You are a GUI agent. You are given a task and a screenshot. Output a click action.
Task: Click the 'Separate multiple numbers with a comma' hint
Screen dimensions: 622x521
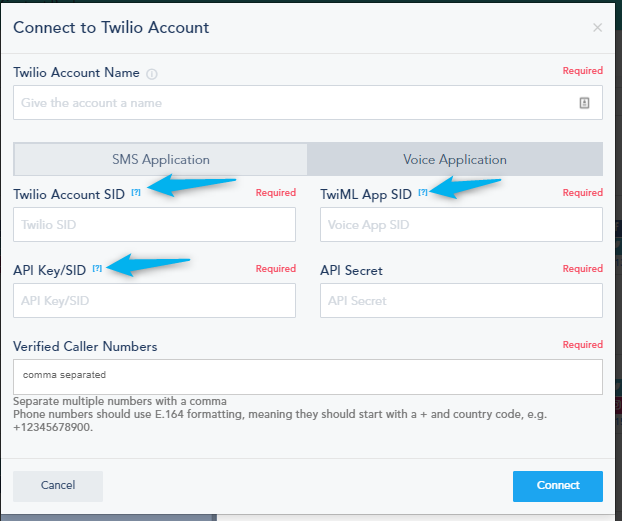coord(120,401)
